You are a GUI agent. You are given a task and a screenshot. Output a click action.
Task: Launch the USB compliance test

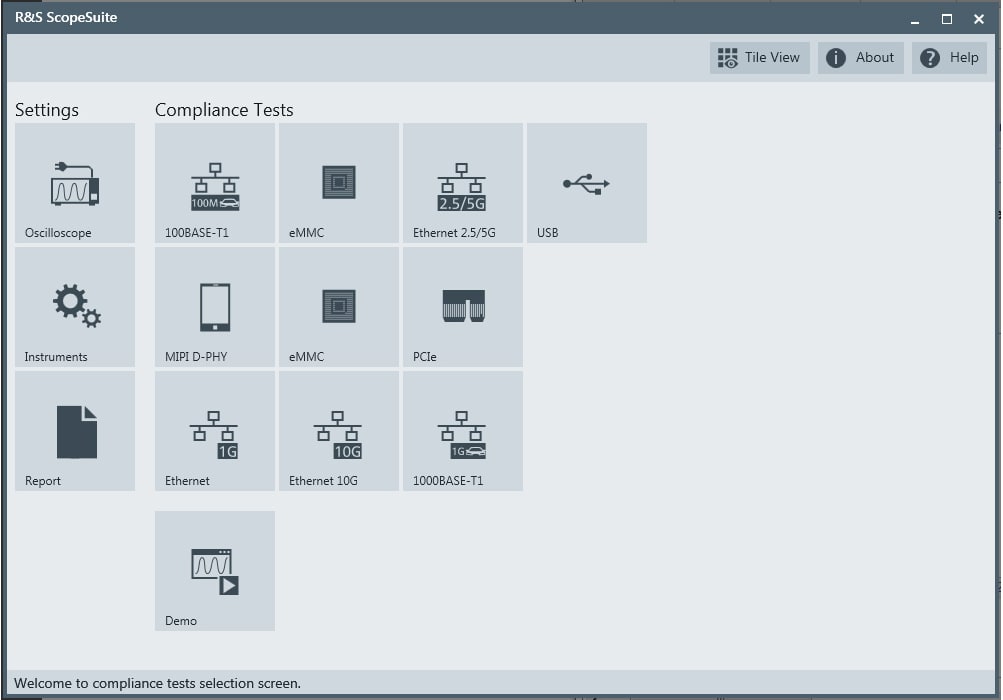click(586, 183)
